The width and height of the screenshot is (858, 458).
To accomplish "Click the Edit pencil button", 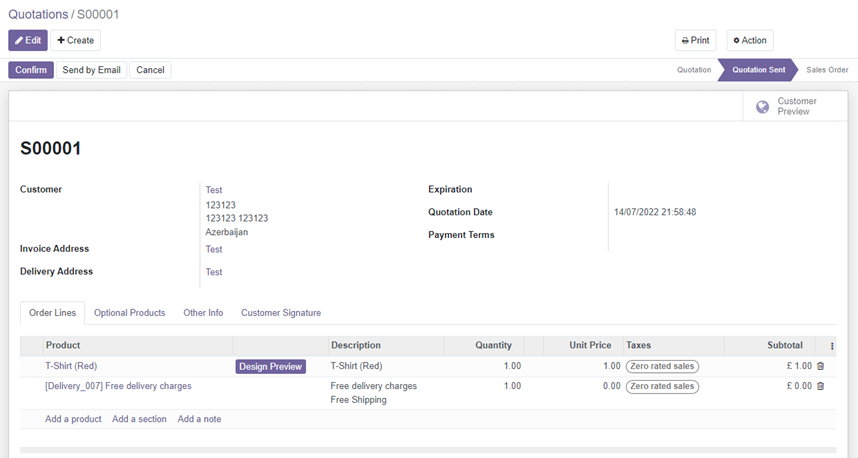I will [28, 40].
